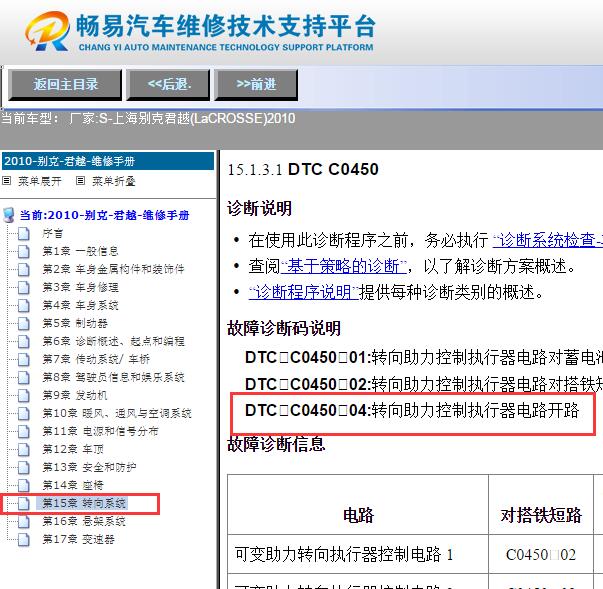603x589 pixels.
Task: Select root node 当前:2010-别克-君越-维修手册
Action: click(x=105, y=215)
